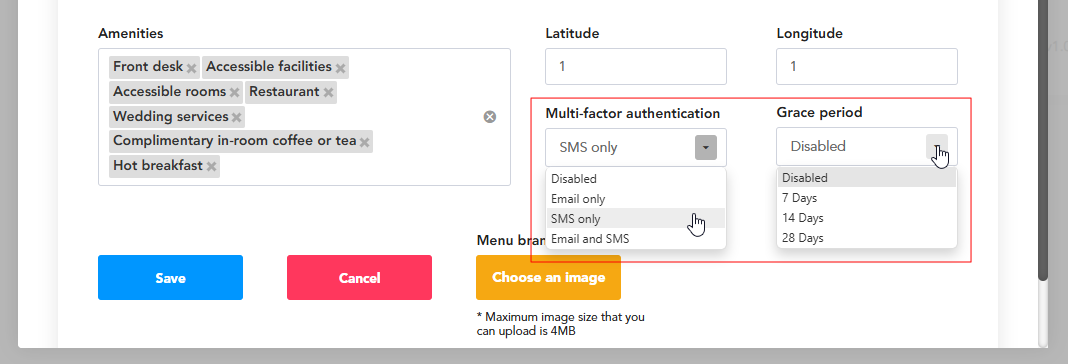This screenshot has height=364, width=1068.
Task: Remove the Accessible rooms amenity tag
Action: coord(234,92)
